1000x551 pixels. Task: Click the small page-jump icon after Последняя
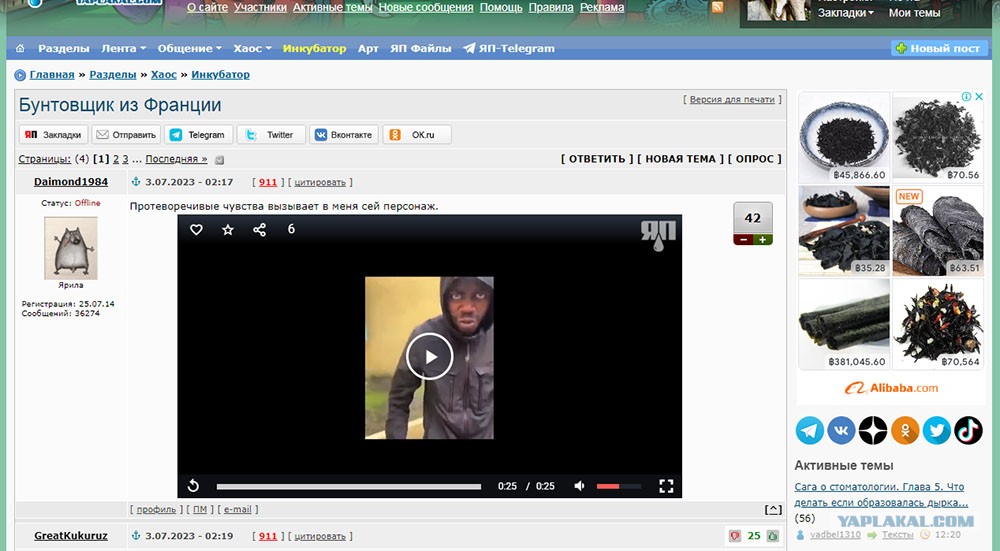click(219, 160)
